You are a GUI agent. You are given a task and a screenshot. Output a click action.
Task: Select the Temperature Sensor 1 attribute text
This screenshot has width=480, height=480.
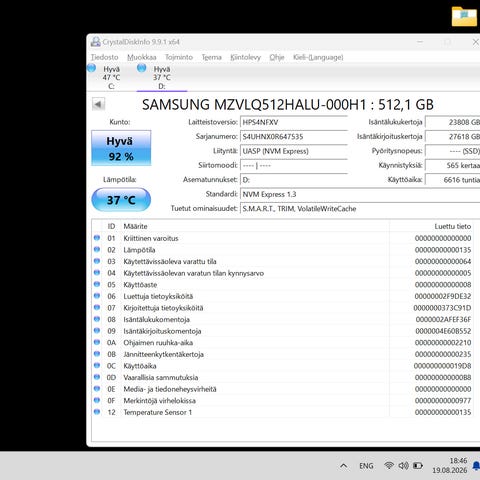tap(158, 412)
